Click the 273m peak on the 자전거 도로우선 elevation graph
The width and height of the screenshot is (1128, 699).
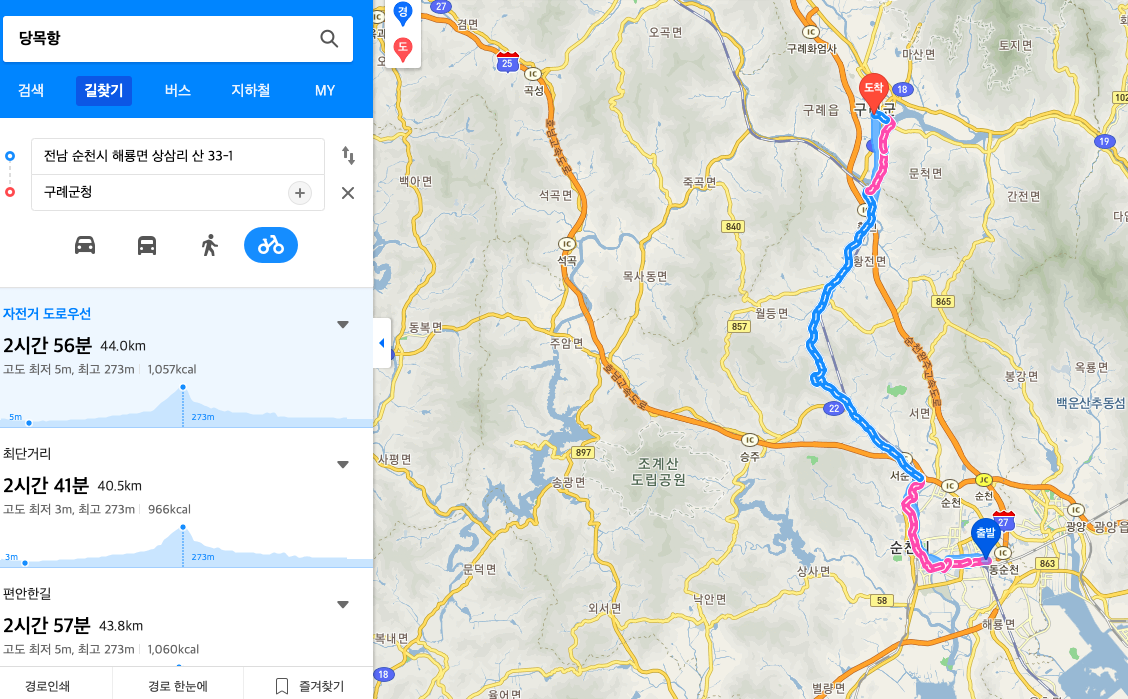coord(183,388)
